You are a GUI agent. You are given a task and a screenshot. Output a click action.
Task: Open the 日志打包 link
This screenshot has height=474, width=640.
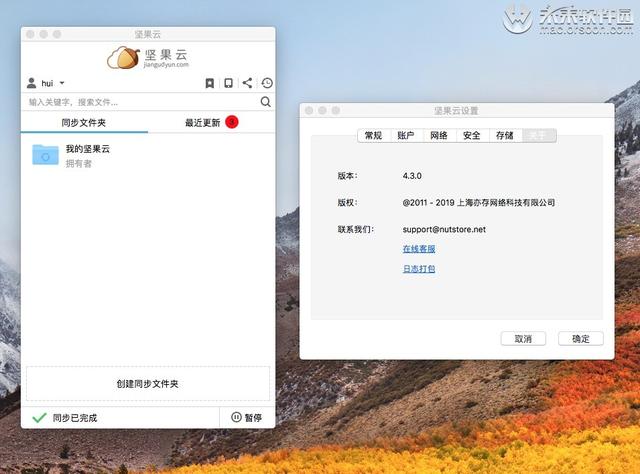click(x=419, y=269)
